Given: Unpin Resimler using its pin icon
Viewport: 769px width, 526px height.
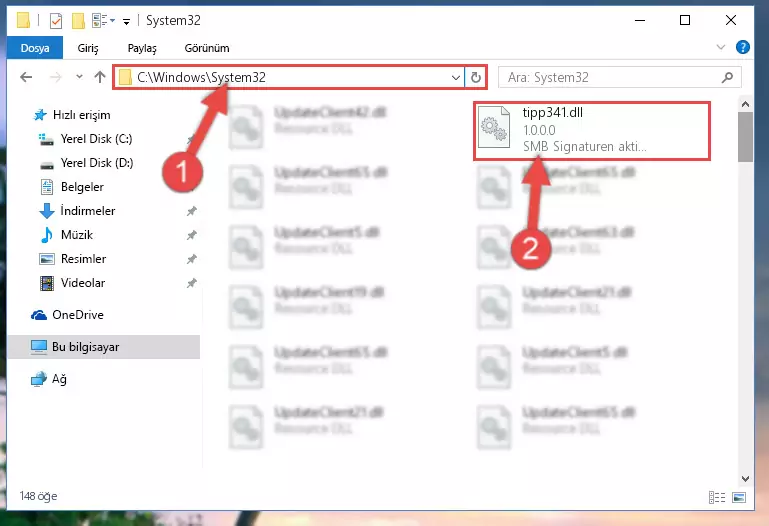Looking at the screenshot, I should [191, 259].
